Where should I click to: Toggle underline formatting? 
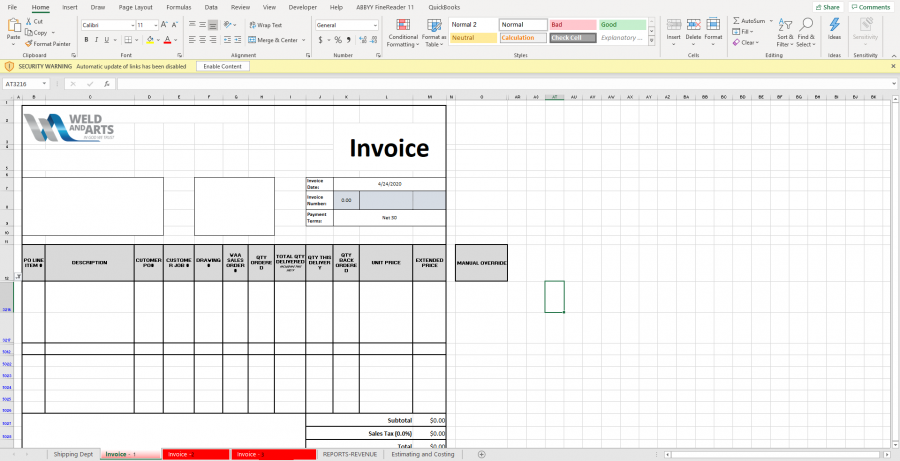106,40
